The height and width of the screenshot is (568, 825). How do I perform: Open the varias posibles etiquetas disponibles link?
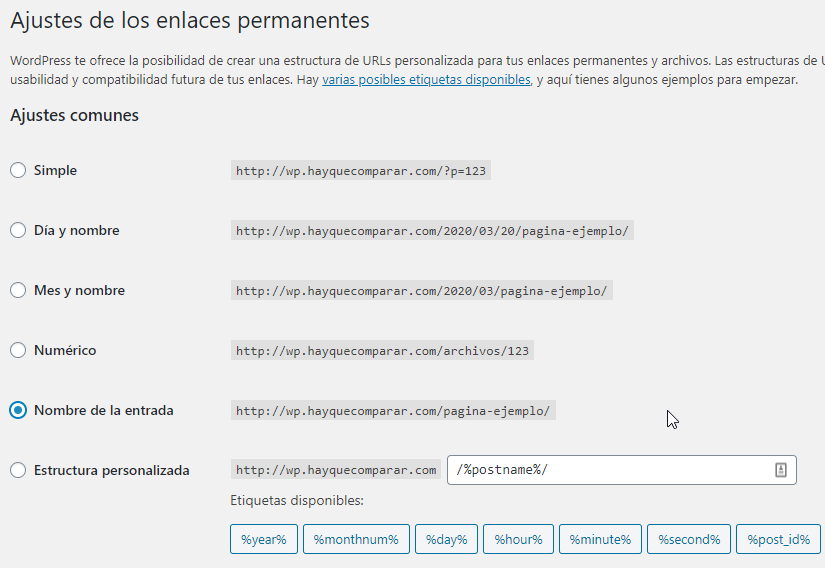426,80
